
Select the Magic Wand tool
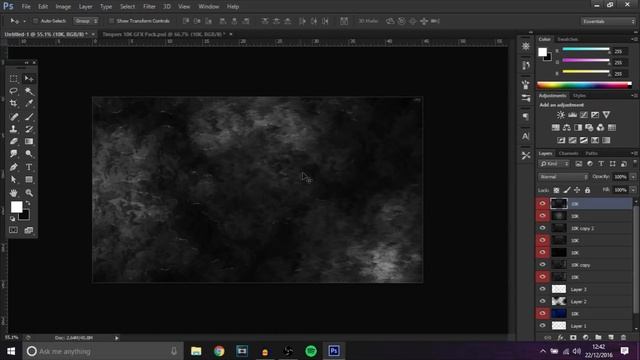pyautogui.click(x=29, y=91)
